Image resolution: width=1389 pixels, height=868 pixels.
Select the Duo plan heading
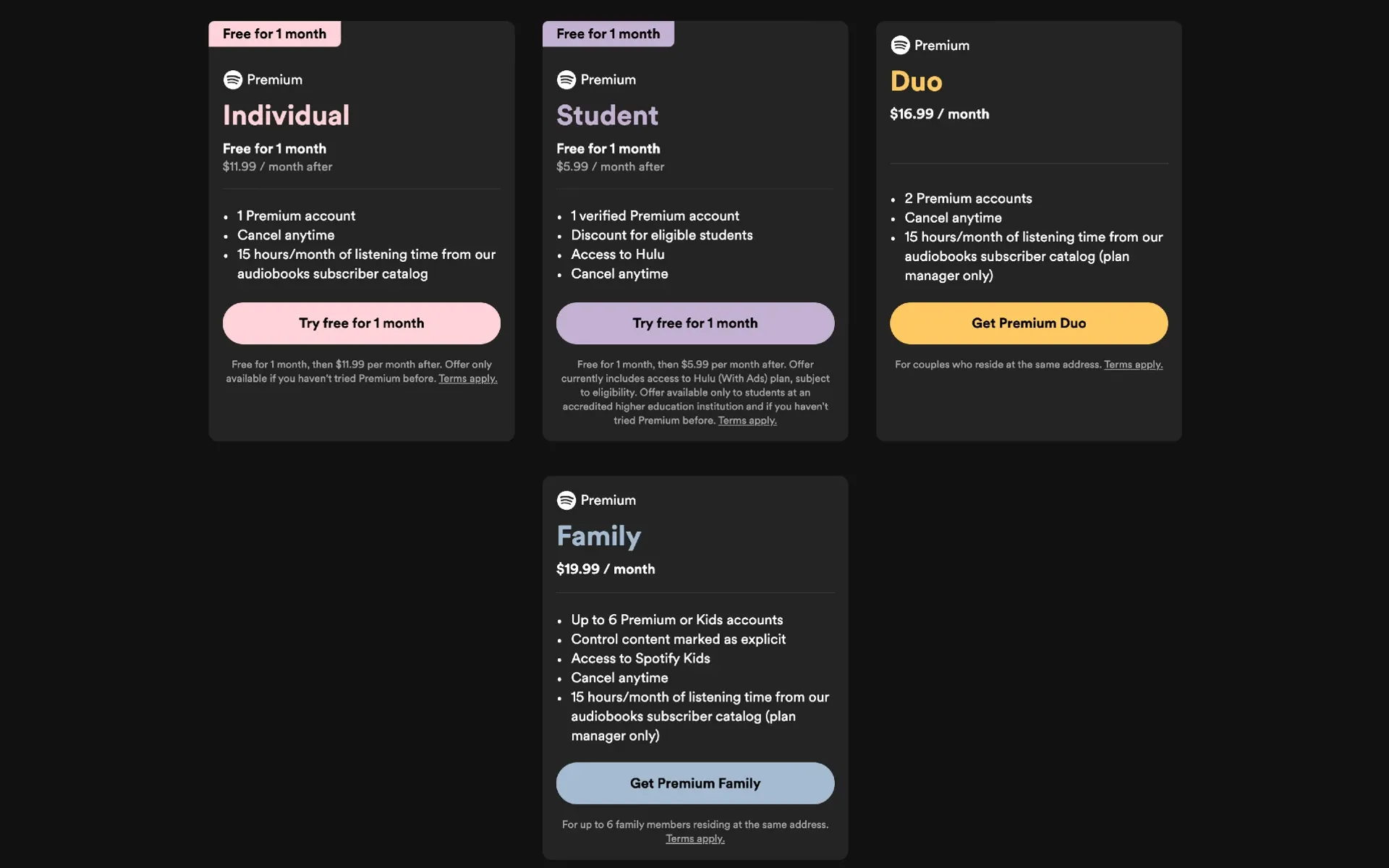(x=916, y=81)
